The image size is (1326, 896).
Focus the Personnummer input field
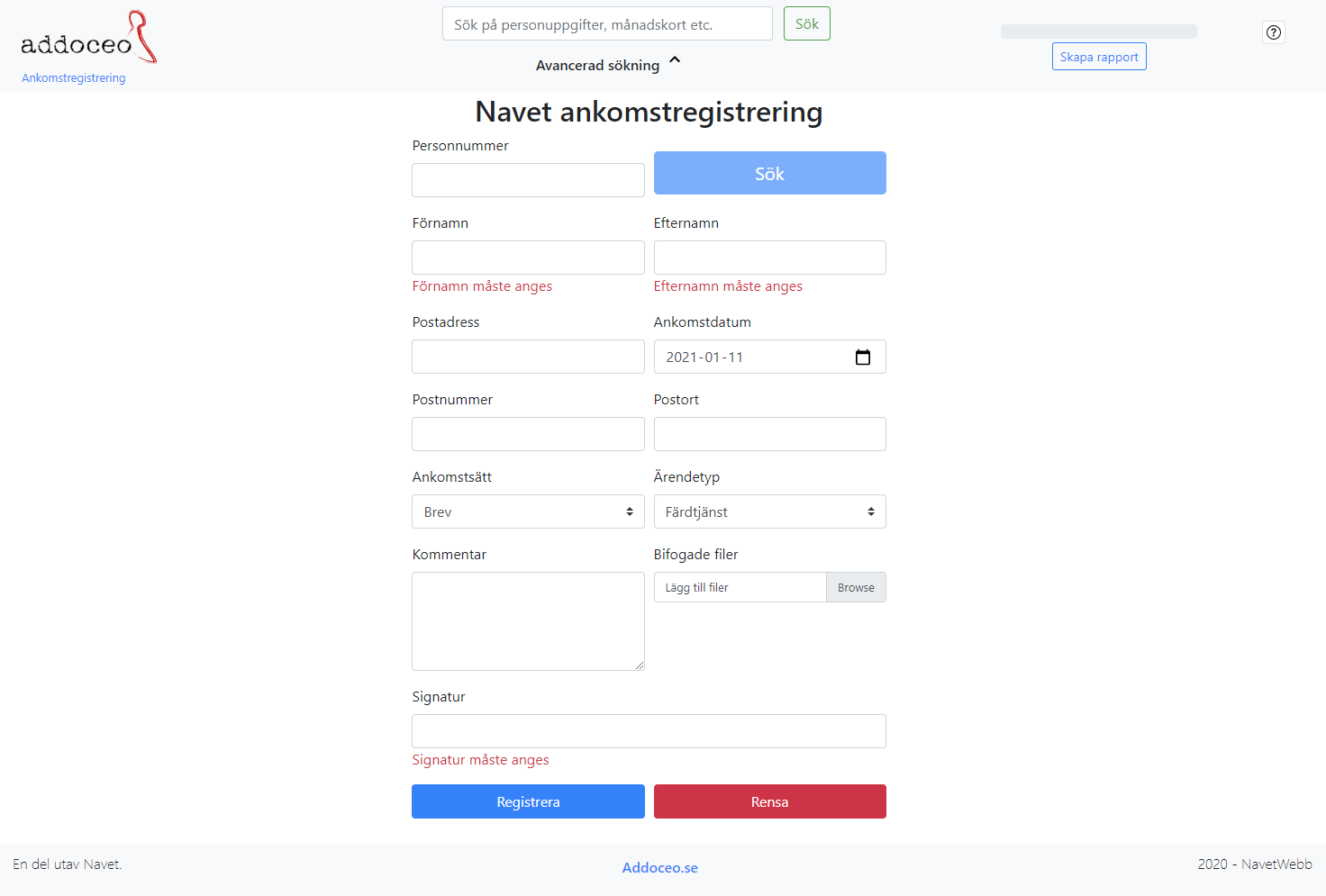click(528, 180)
